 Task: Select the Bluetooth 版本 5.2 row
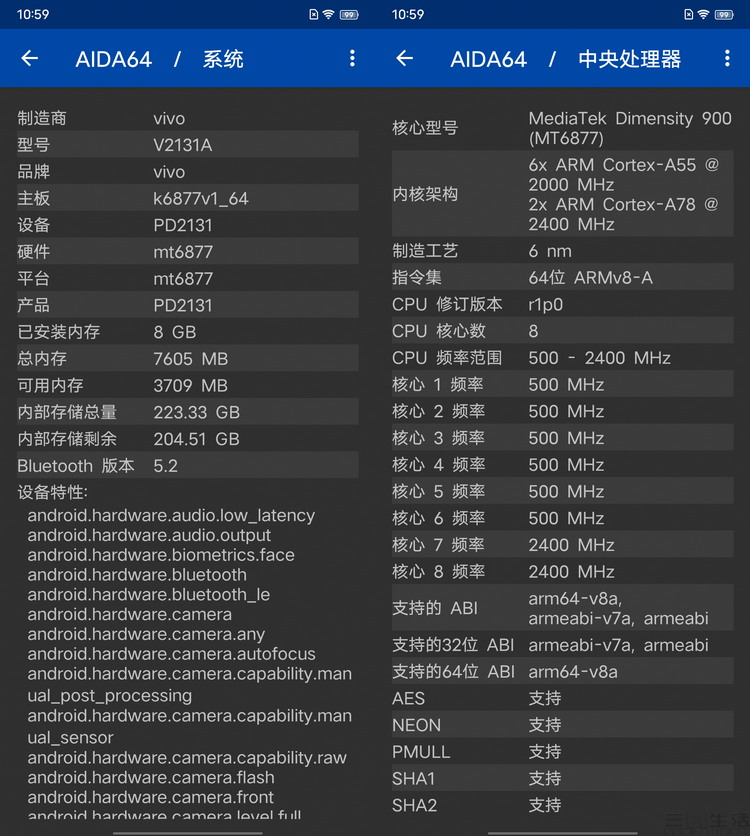tap(188, 465)
